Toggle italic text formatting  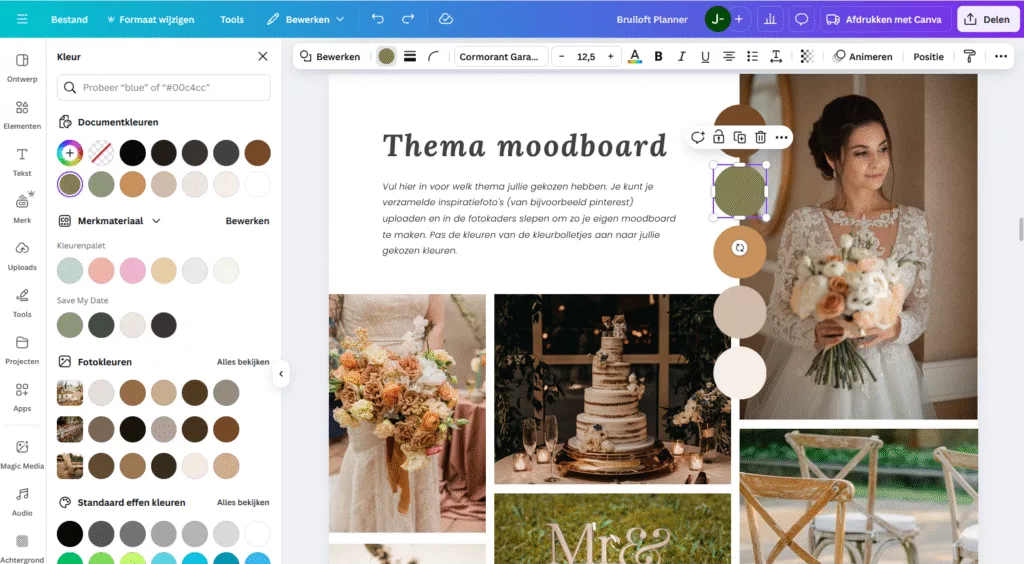[682, 57]
